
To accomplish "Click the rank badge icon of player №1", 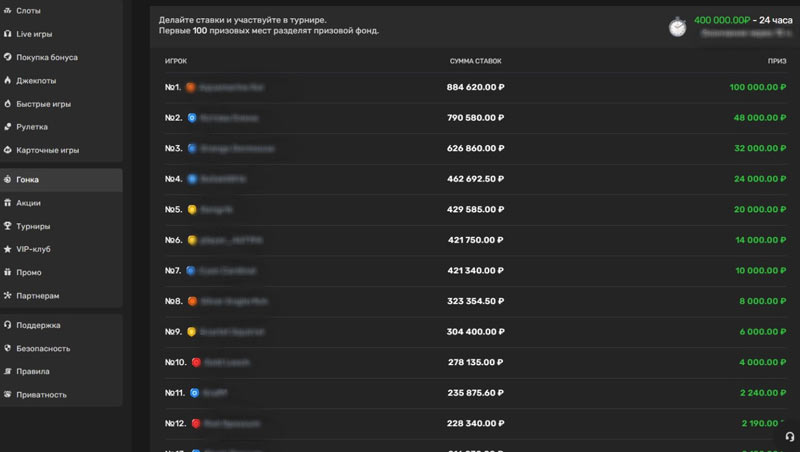I will tap(192, 87).
